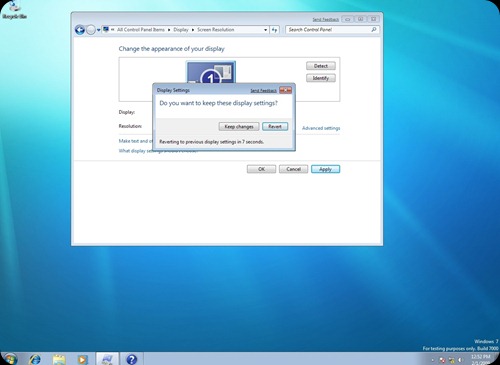The image size is (500, 365).
Task: Click the search magnifier icon
Action: (374, 30)
